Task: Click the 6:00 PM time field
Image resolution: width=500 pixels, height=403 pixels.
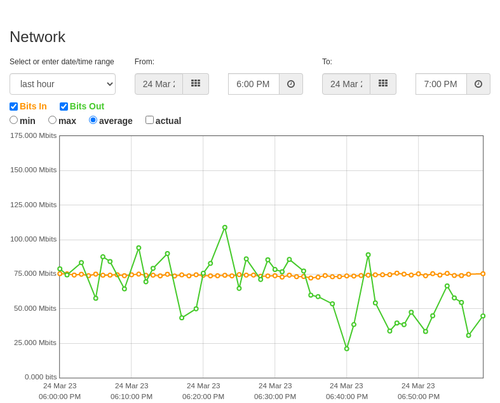Action: click(x=254, y=84)
